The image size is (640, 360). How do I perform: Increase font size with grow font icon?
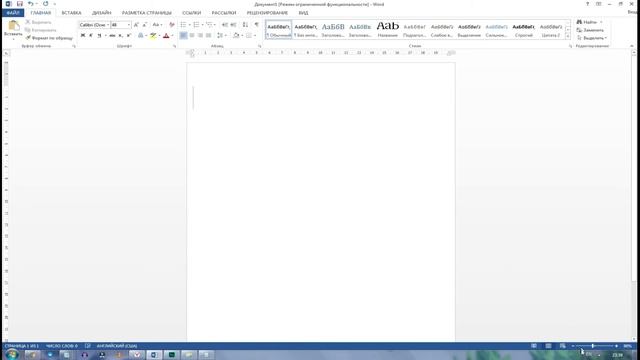pyautogui.click(x=136, y=25)
